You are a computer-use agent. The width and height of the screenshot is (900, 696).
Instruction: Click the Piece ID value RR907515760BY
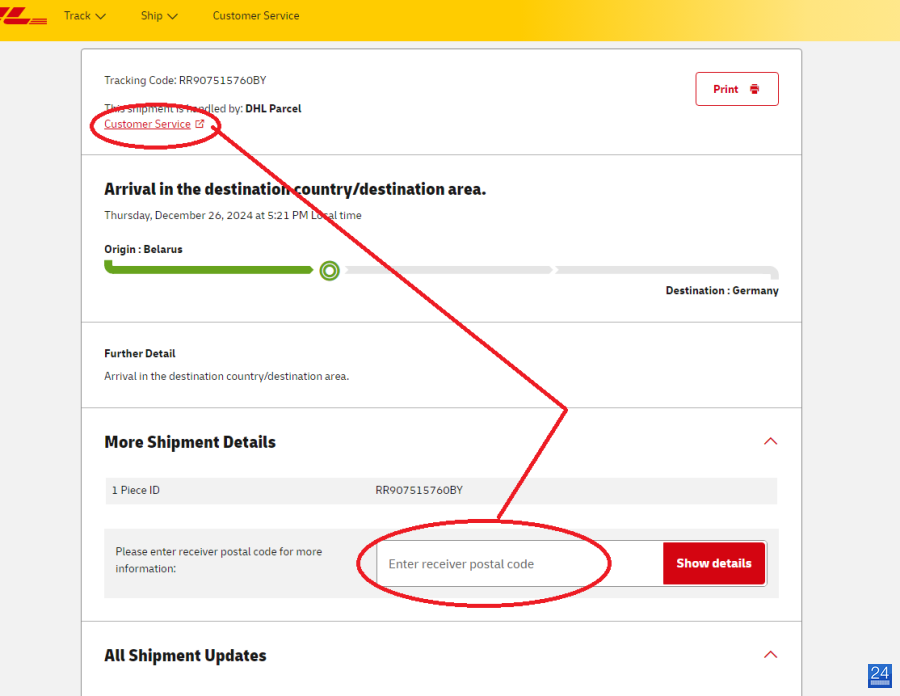[x=419, y=491]
